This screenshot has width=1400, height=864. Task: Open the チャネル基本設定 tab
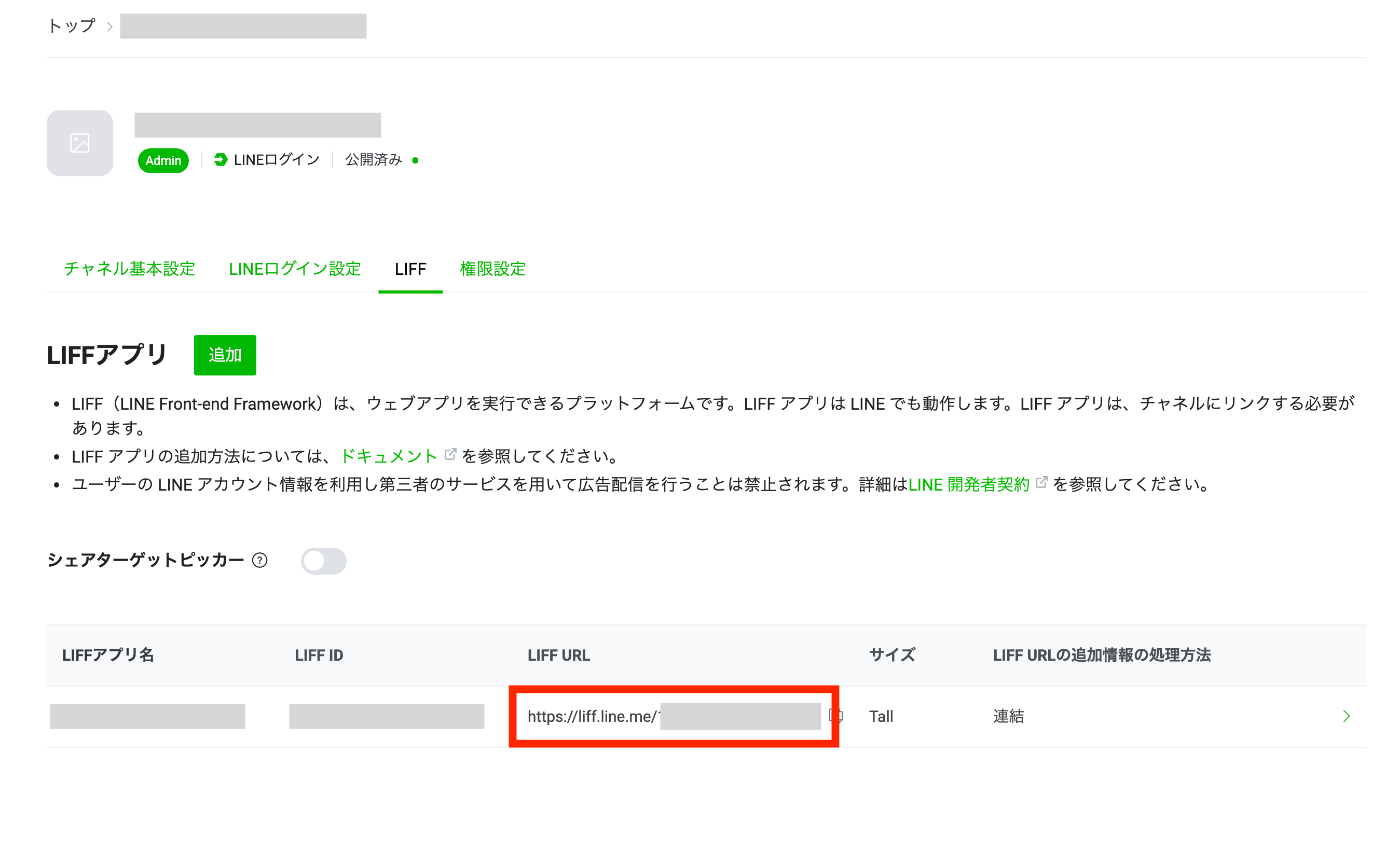tap(130, 268)
